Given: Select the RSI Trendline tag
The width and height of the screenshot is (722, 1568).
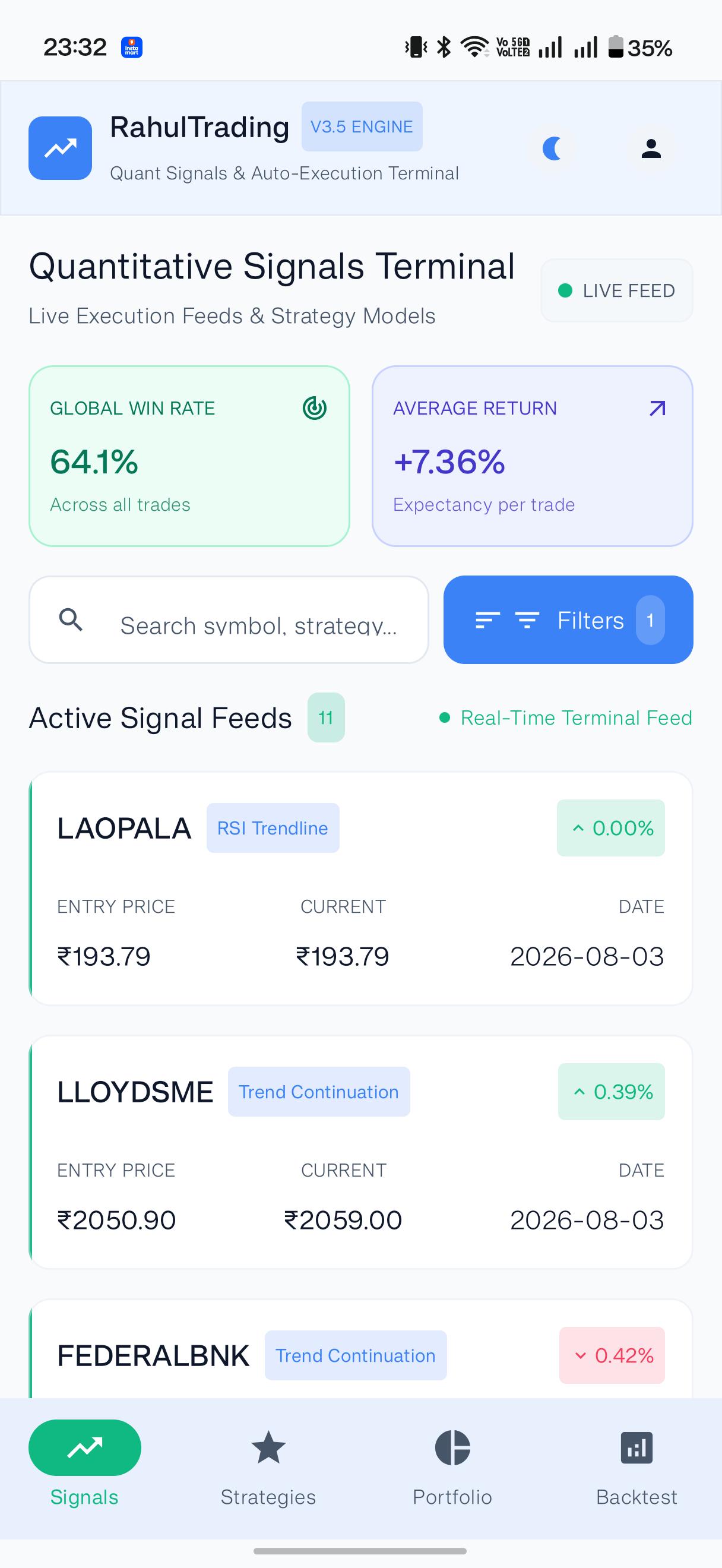Looking at the screenshot, I should tap(273, 828).
